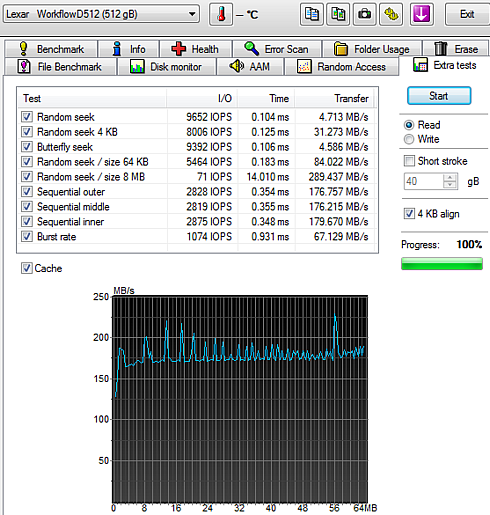The height and width of the screenshot is (515, 490).
Task: Save screenshot using the camera icon
Action: 364,14
